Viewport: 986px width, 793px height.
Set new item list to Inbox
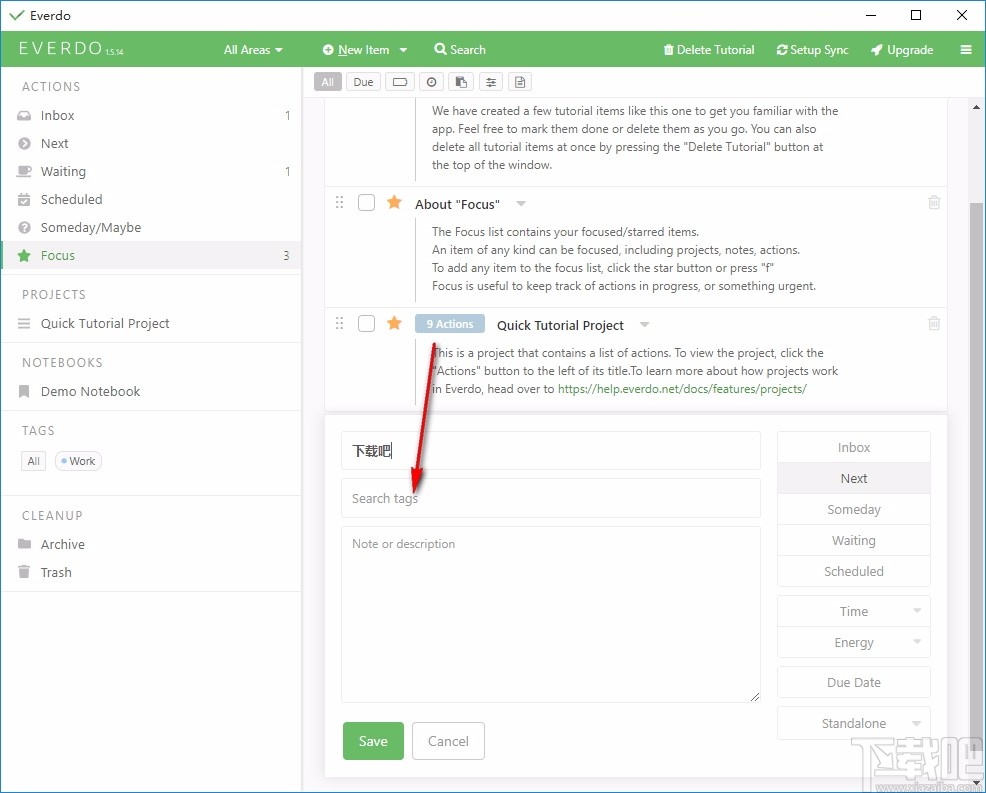pos(853,447)
